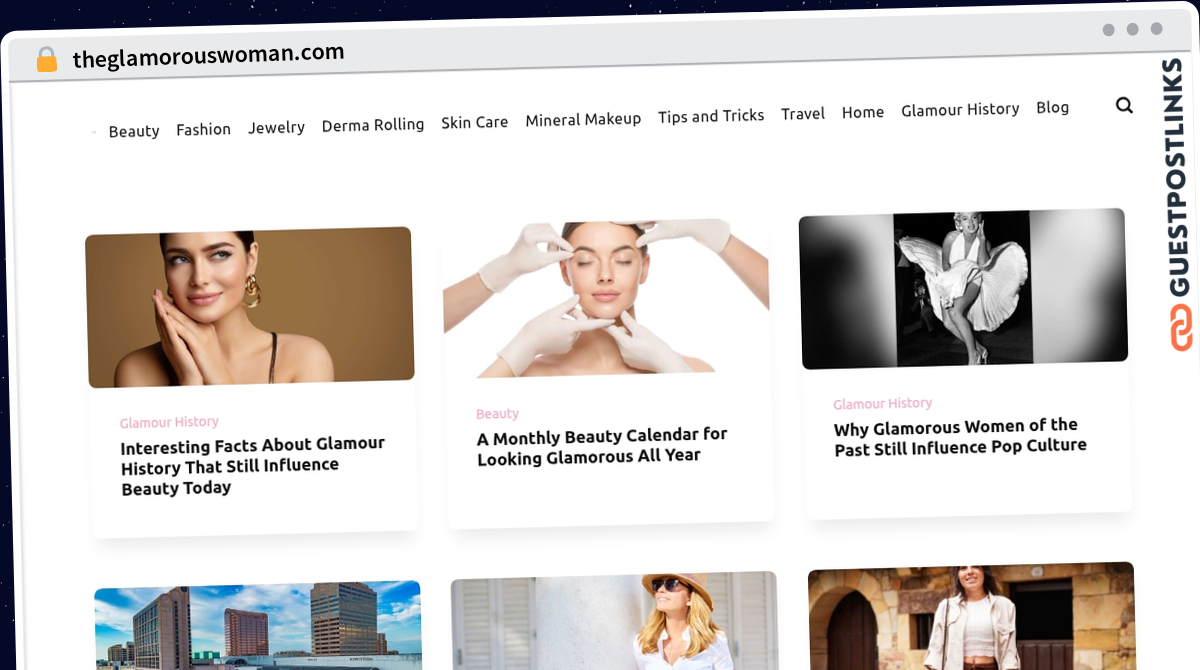Open article Interesting Facts About Glamour History
The image size is (1200, 670).
coord(253,466)
